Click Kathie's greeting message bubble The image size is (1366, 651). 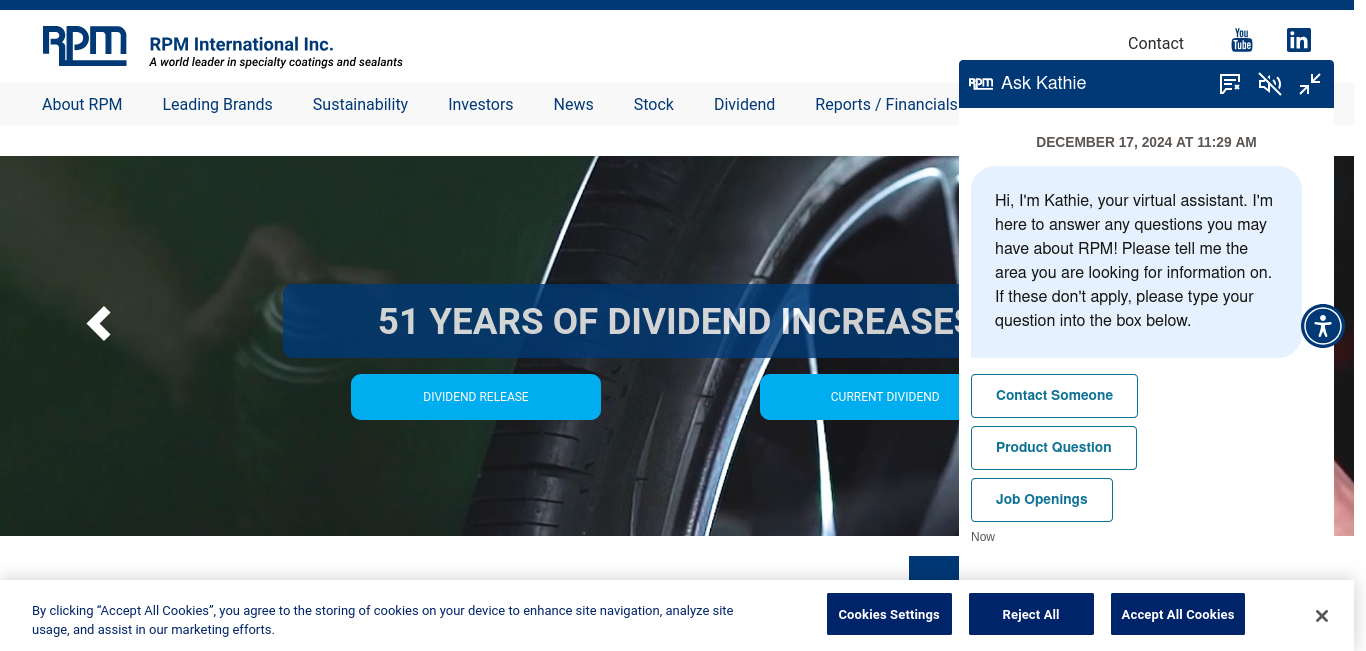(1136, 261)
